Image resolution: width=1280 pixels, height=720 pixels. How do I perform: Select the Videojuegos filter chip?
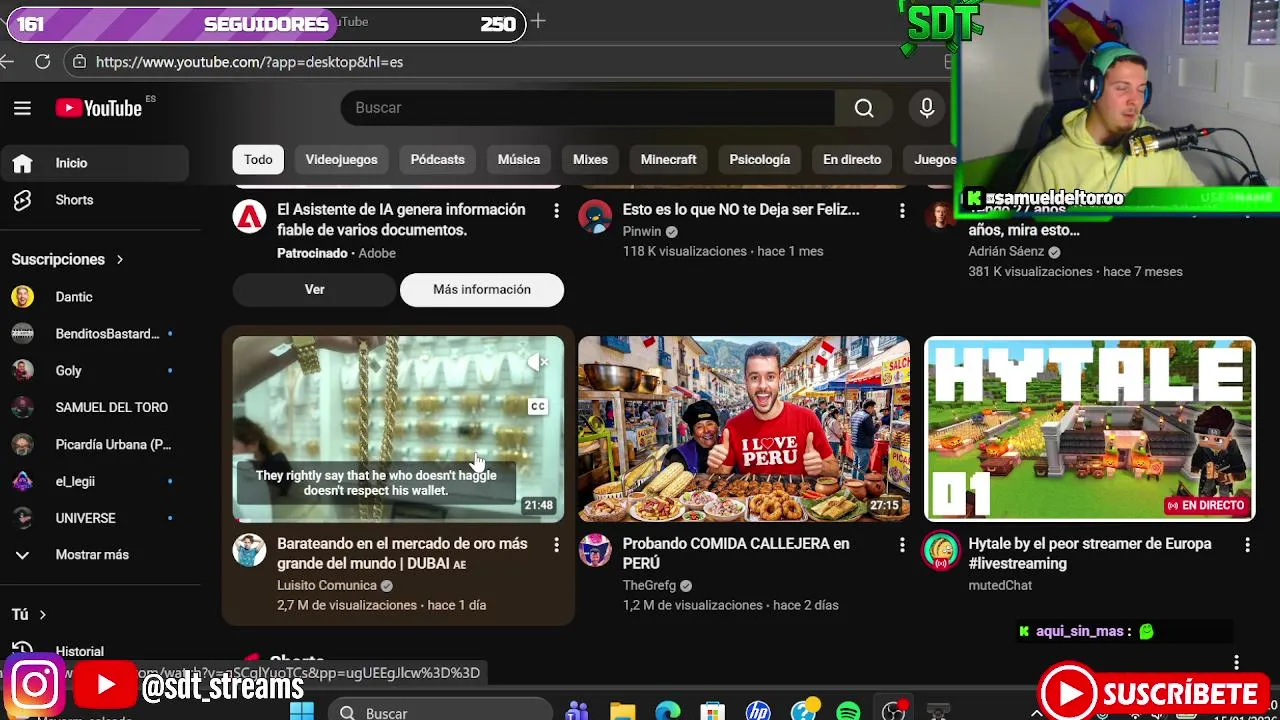tap(341, 160)
